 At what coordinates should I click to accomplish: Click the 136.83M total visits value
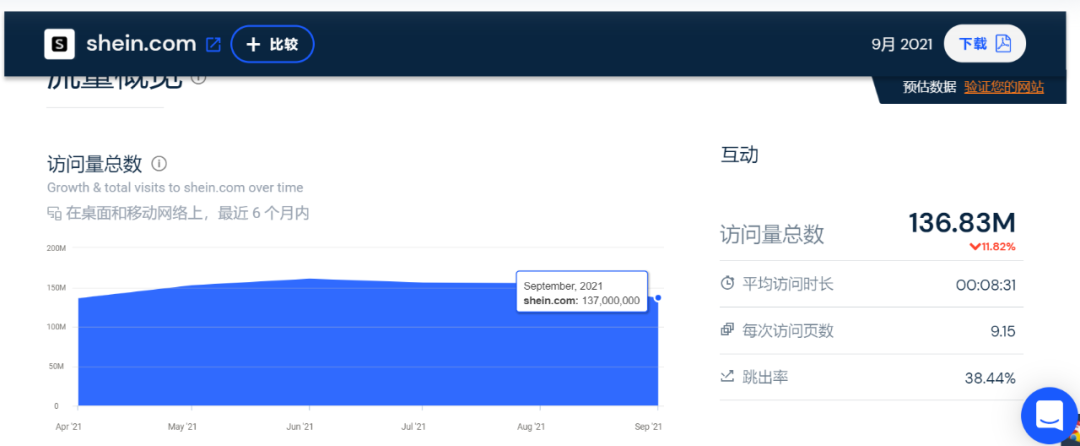tap(962, 223)
